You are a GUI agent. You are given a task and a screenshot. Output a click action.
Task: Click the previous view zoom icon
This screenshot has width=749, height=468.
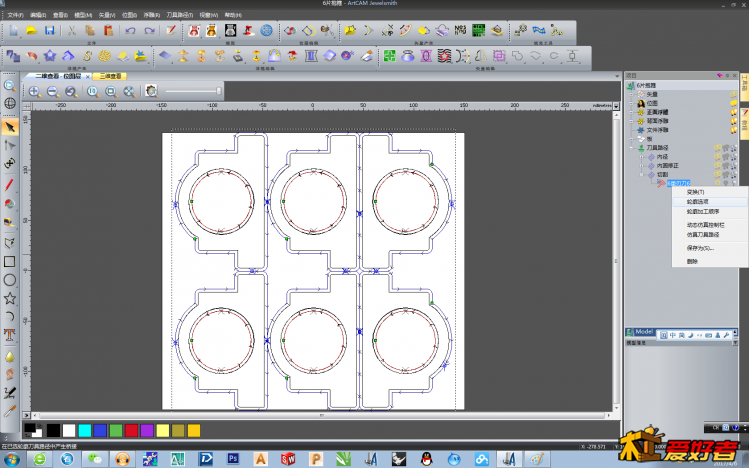[71, 91]
